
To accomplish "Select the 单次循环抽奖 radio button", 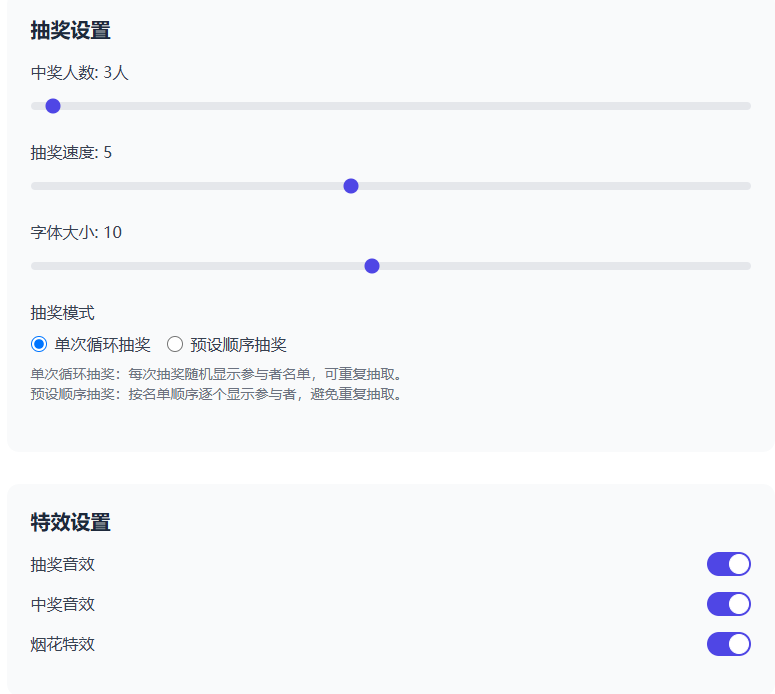I will (39, 345).
